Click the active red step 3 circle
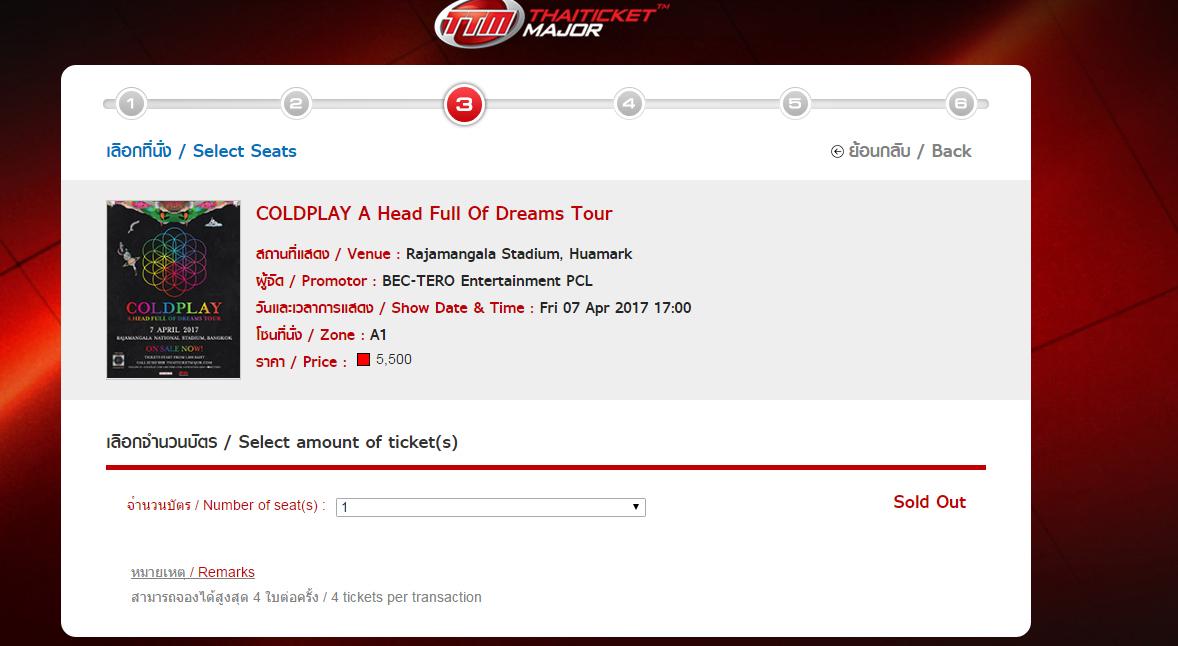 click(x=464, y=104)
